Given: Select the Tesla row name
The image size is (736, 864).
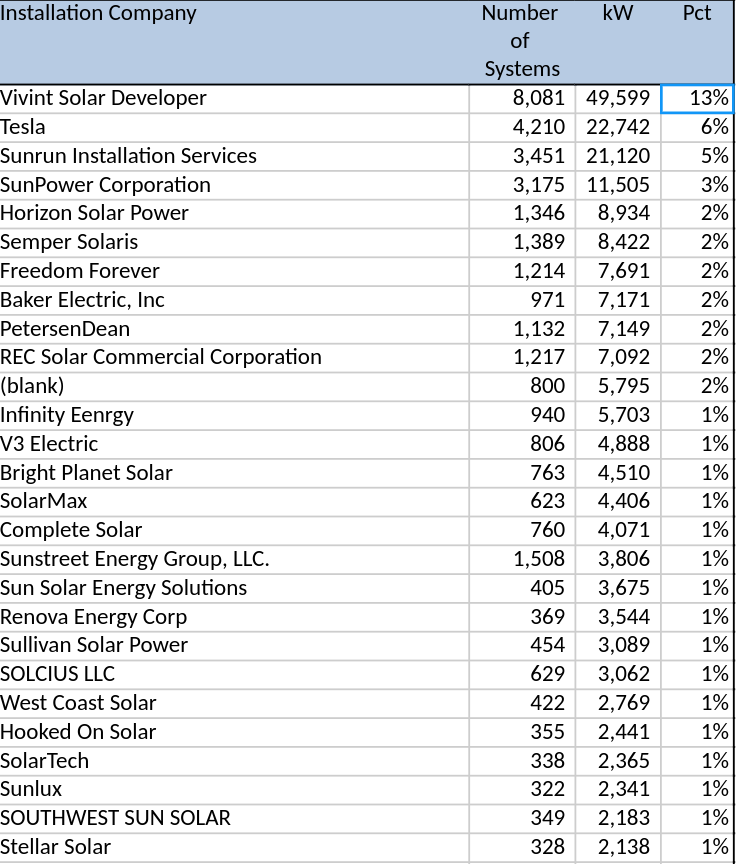Looking at the screenshot, I should (x=234, y=128).
